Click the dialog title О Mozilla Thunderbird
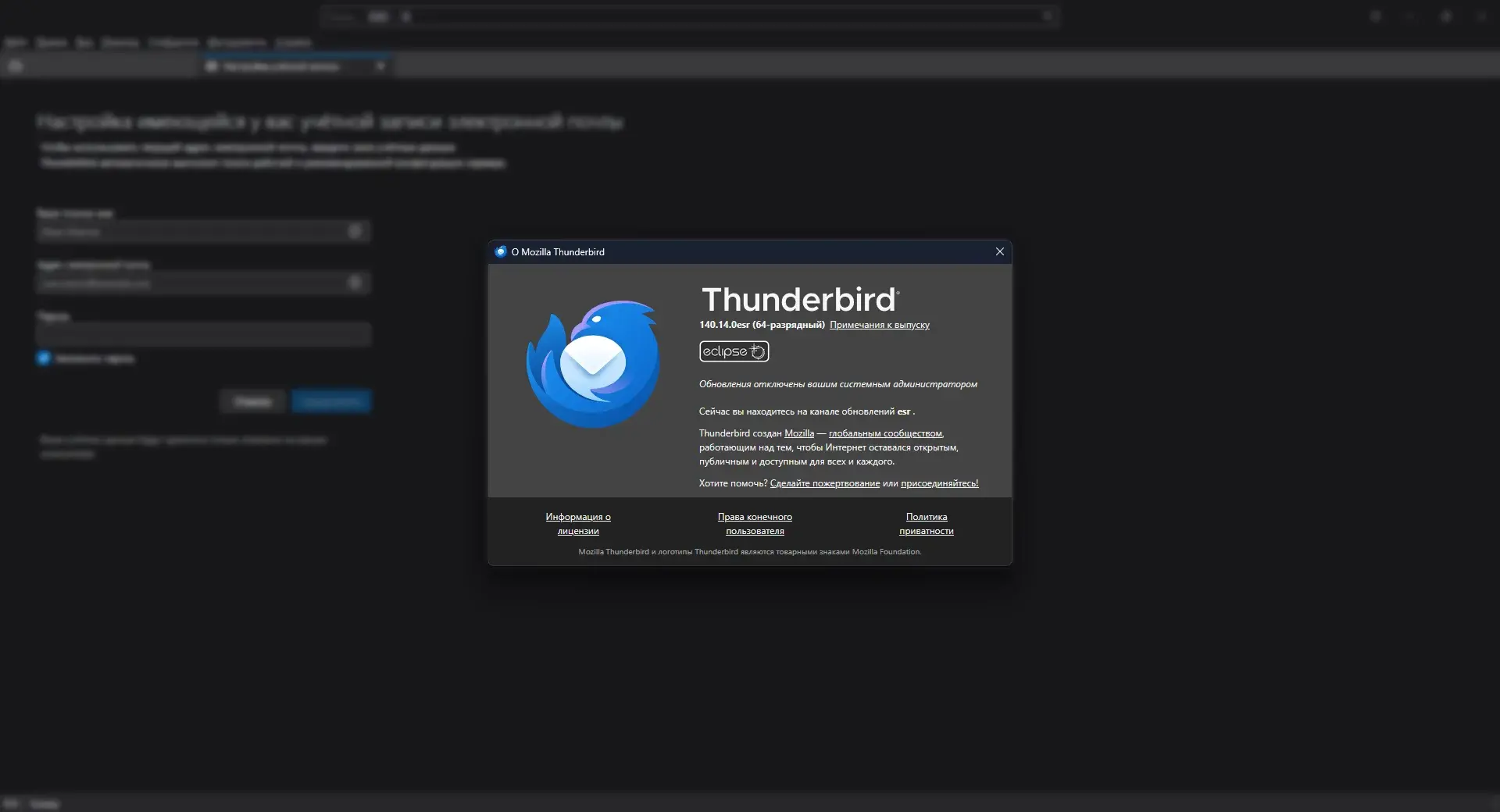Image resolution: width=1500 pixels, height=812 pixels. point(558,252)
